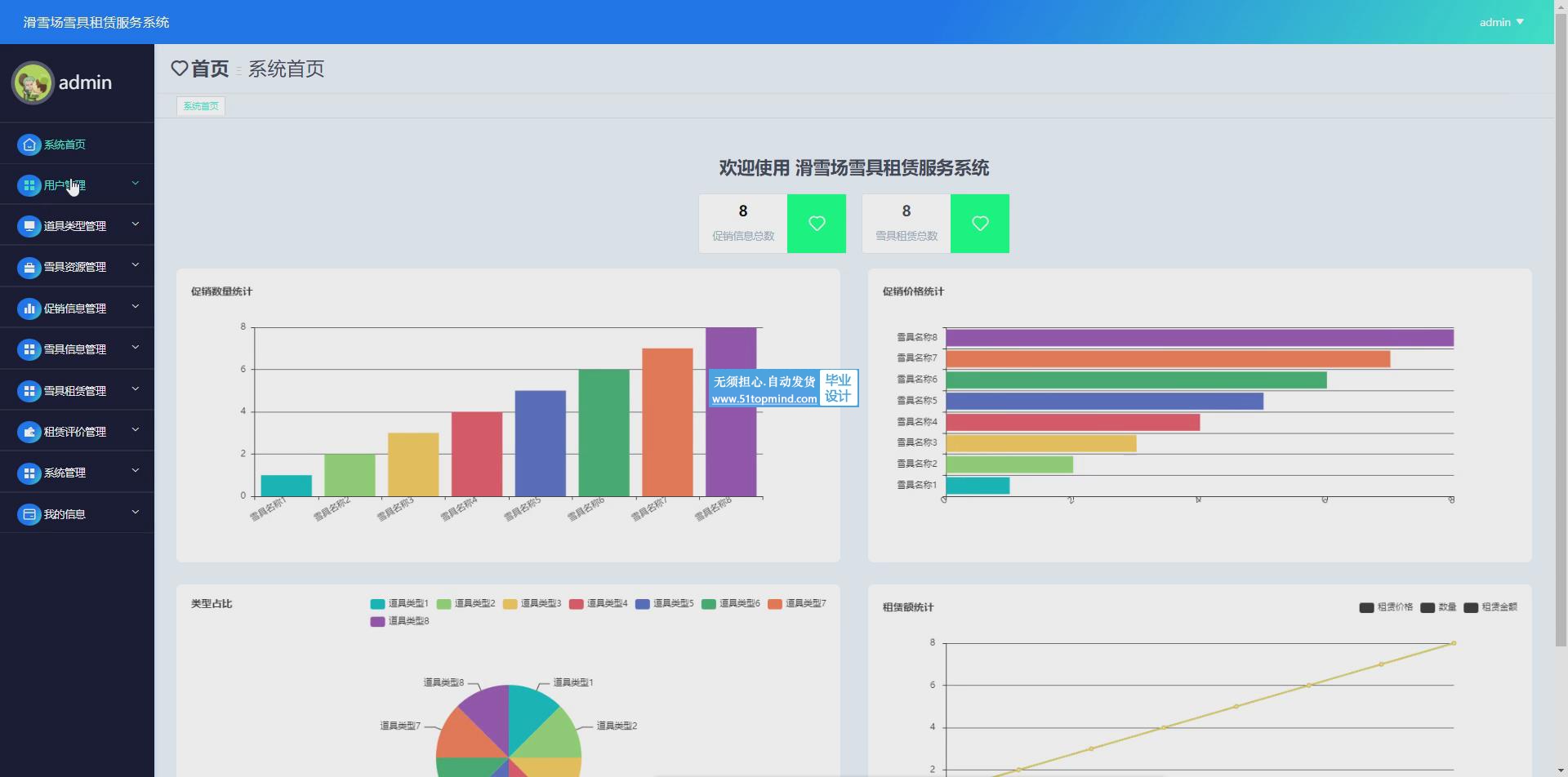Expand the 租赁评价管理 chevron

[x=136, y=430]
